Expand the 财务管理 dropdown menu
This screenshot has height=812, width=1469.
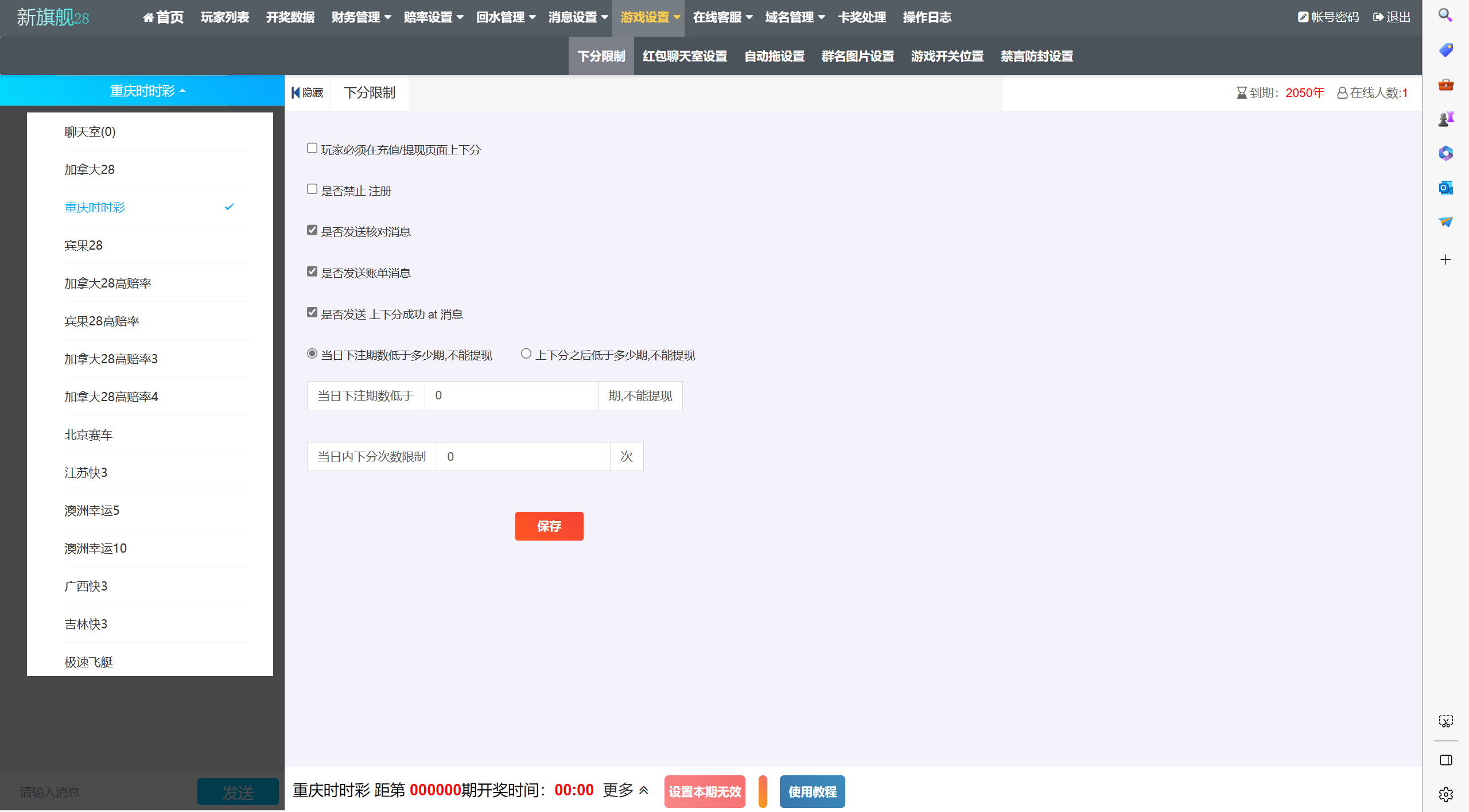[x=361, y=18]
